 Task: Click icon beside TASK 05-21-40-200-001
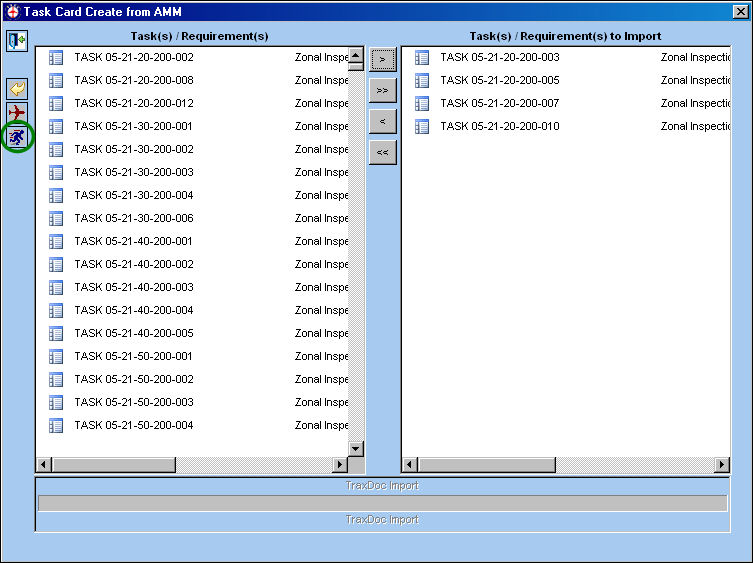(x=56, y=242)
